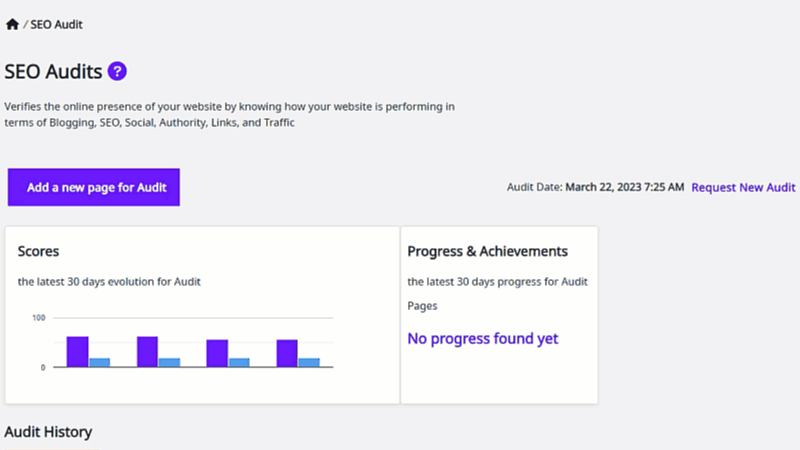
Task: Click the audit date March 22, 2023 text
Action: pyautogui.click(x=624, y=187)
